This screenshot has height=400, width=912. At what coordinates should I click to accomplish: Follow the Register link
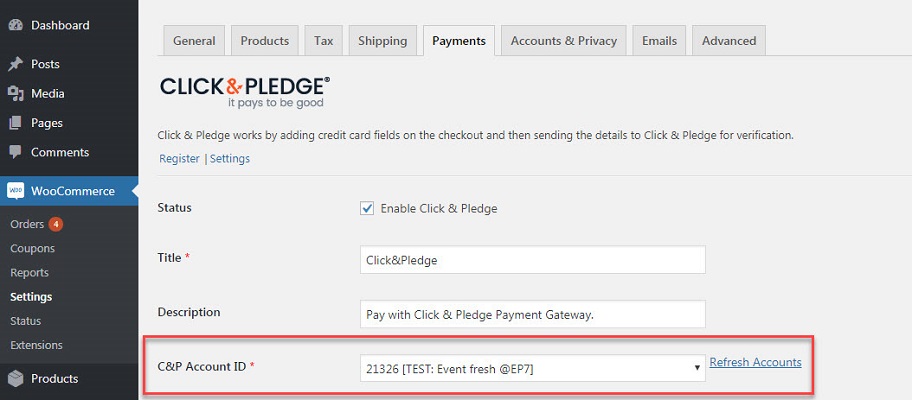pyautogui.click(x=179, y=158)
